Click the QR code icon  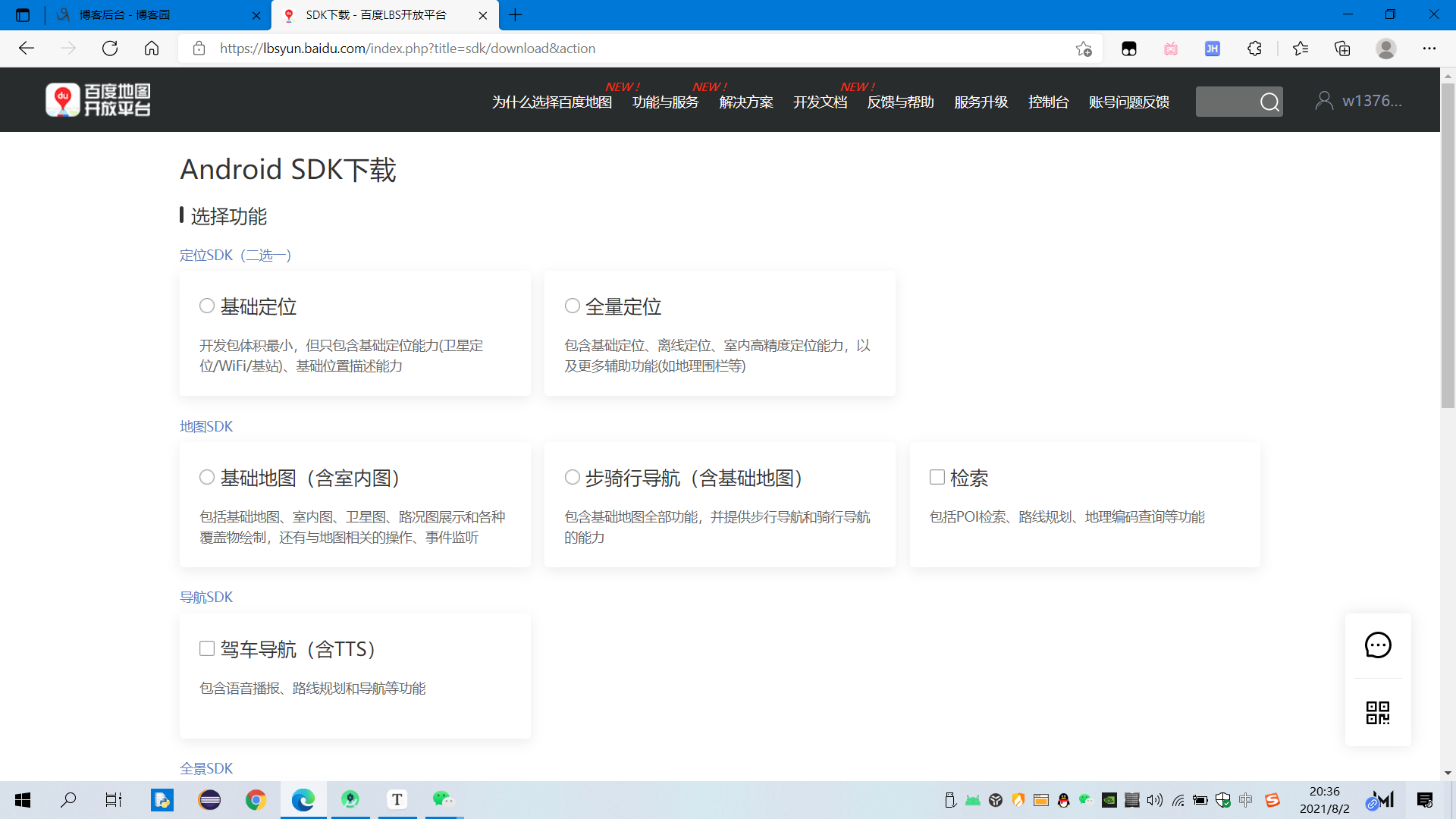click(1378, 713)
